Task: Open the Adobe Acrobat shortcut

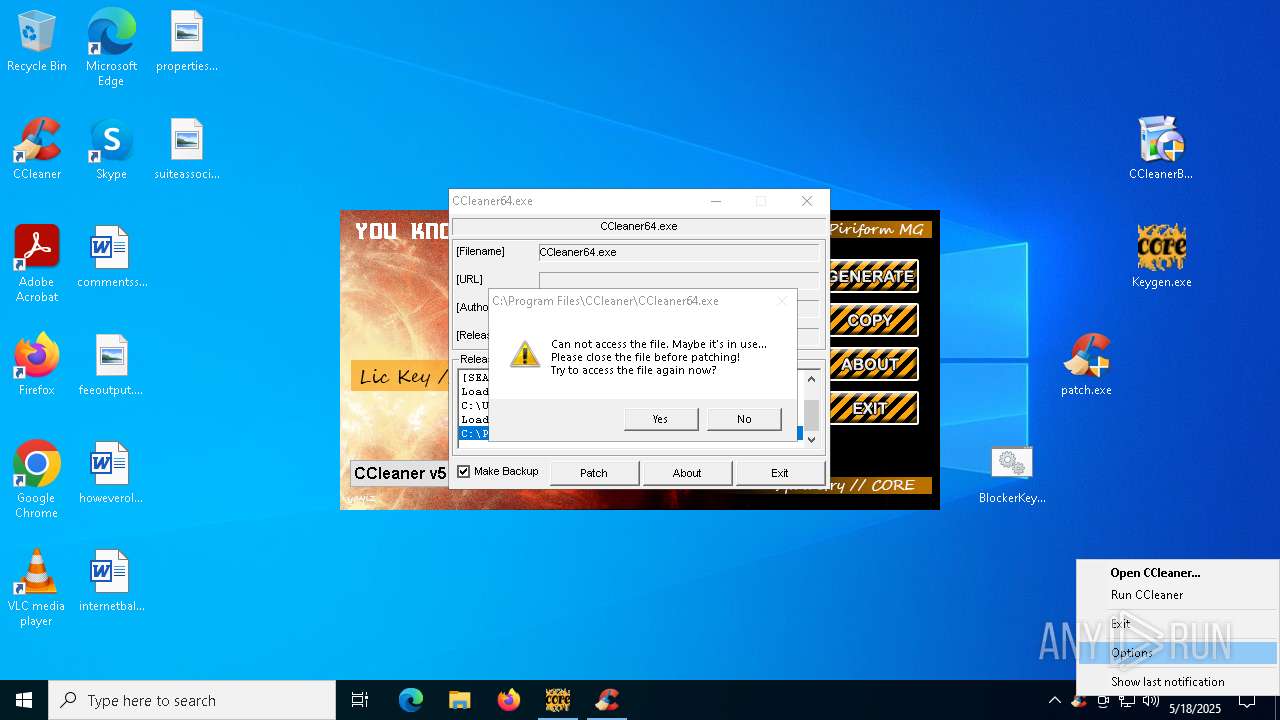Action: (37, 264)
